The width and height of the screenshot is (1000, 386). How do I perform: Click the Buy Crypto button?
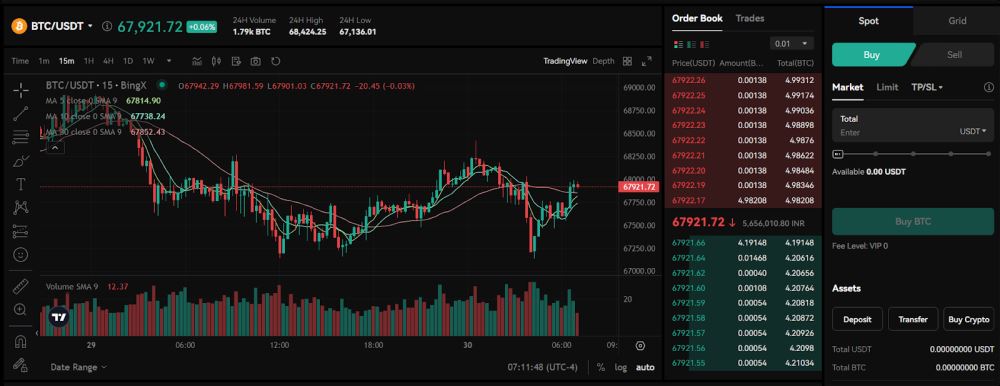click(968, 319)
